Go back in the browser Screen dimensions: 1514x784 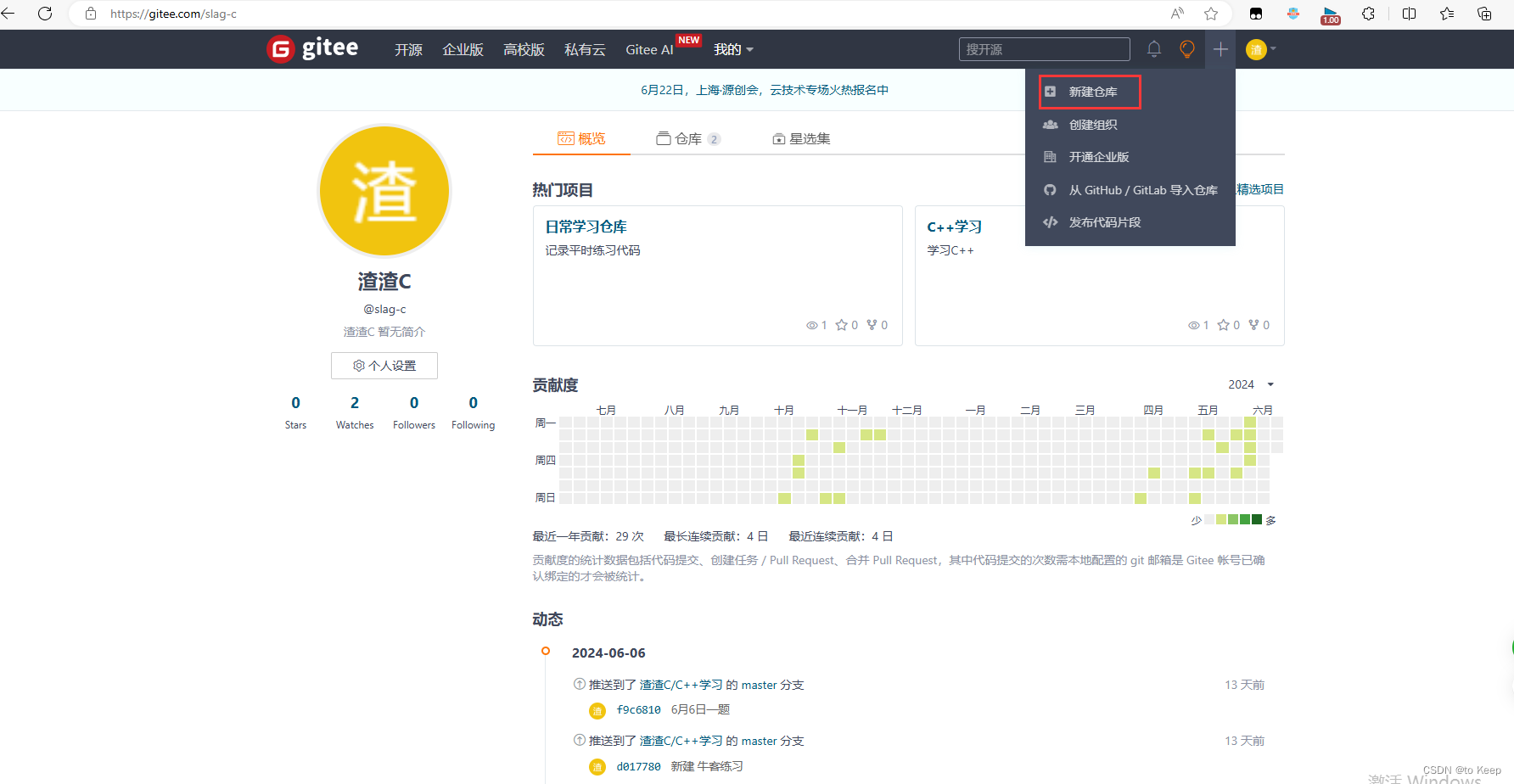coord(8,14)
